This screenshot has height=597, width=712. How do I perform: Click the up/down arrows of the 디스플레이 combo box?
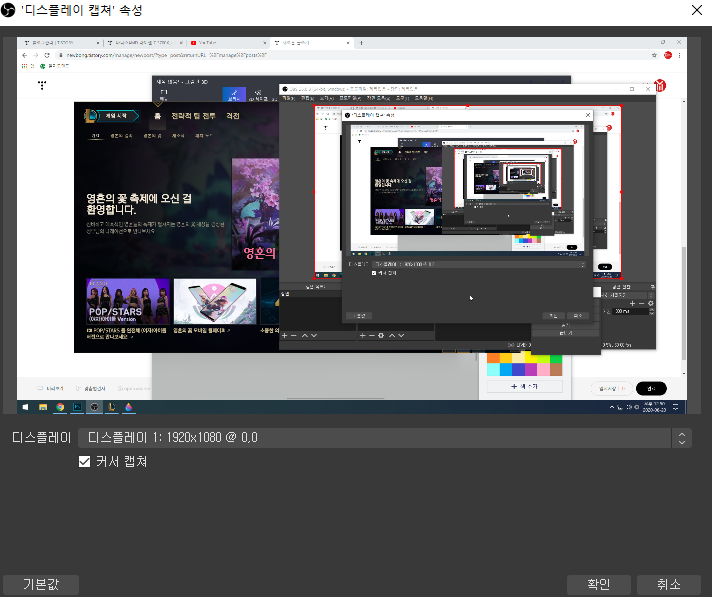682,438
